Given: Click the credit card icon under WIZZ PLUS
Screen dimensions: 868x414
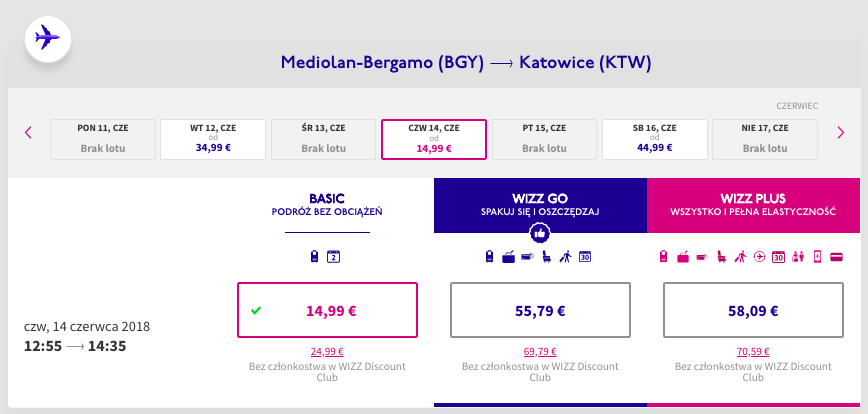Looking at the screenshot, I should [834, 257].
